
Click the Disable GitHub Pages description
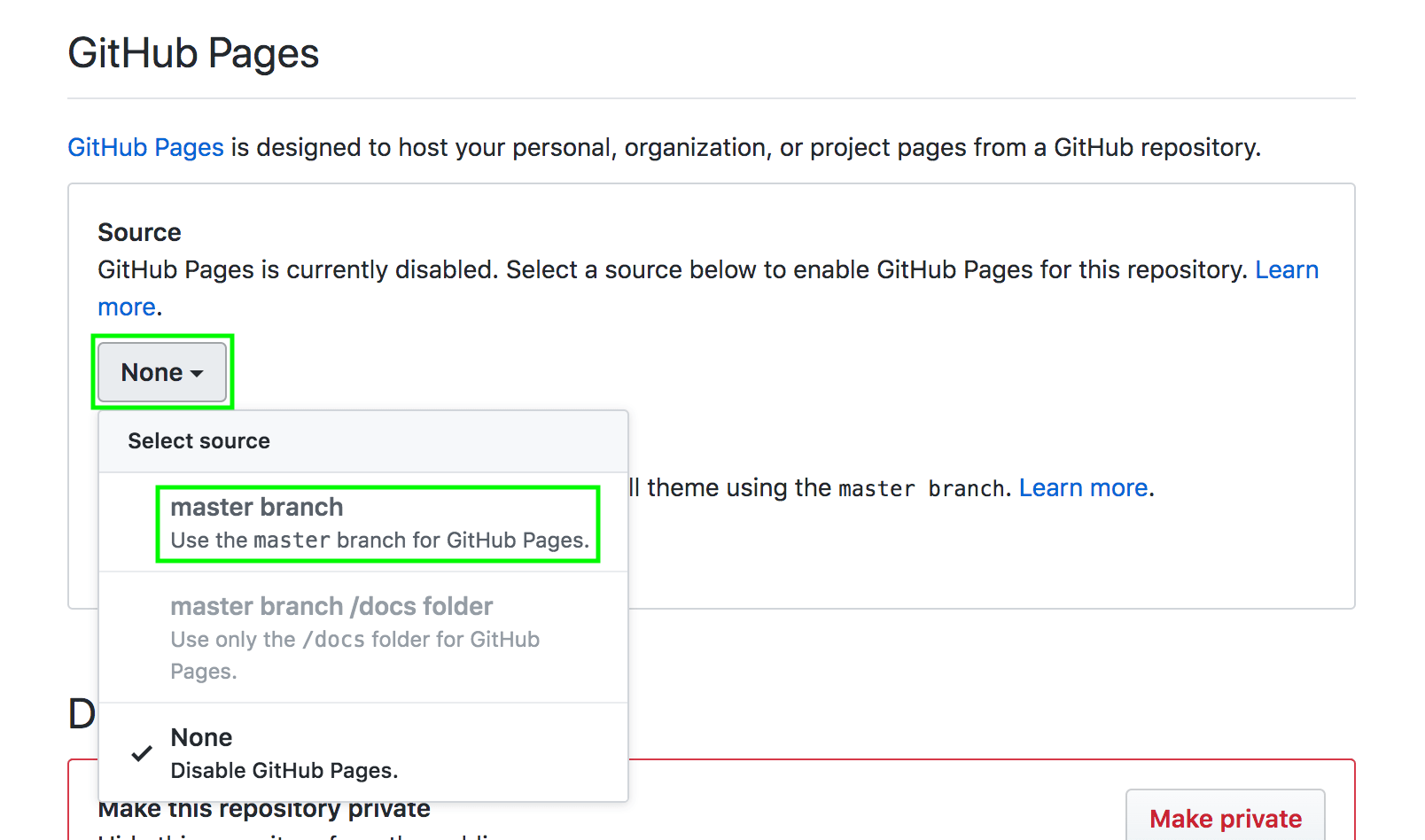click(x=284, y=770)
